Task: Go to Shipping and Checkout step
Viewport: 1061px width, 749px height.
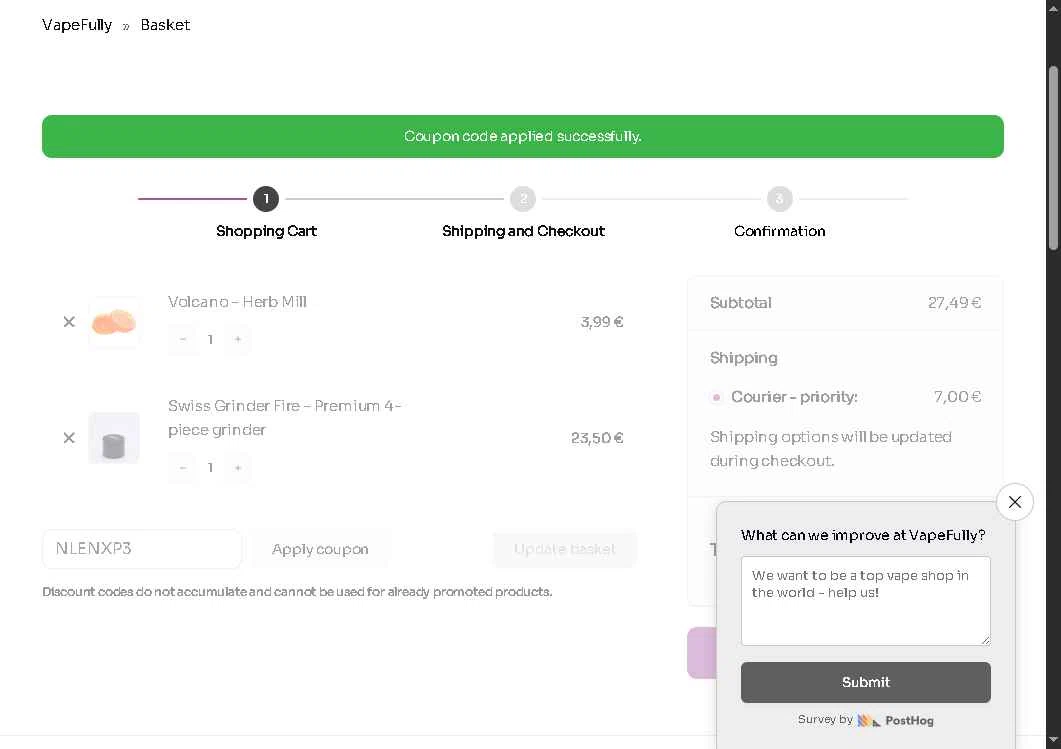Action: (x=523, y=231)
